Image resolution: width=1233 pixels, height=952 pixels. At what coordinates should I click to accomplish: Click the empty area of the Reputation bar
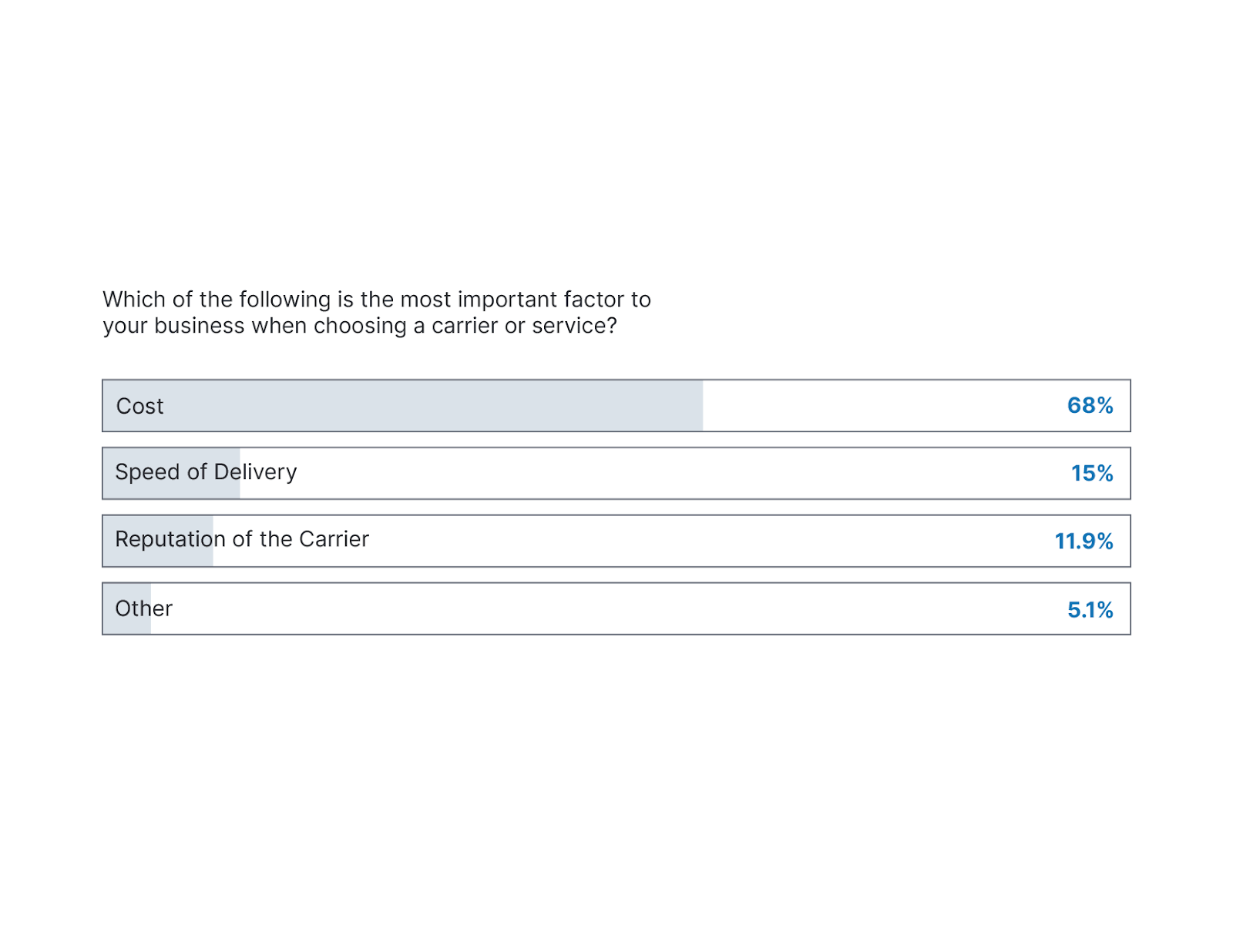694,541
